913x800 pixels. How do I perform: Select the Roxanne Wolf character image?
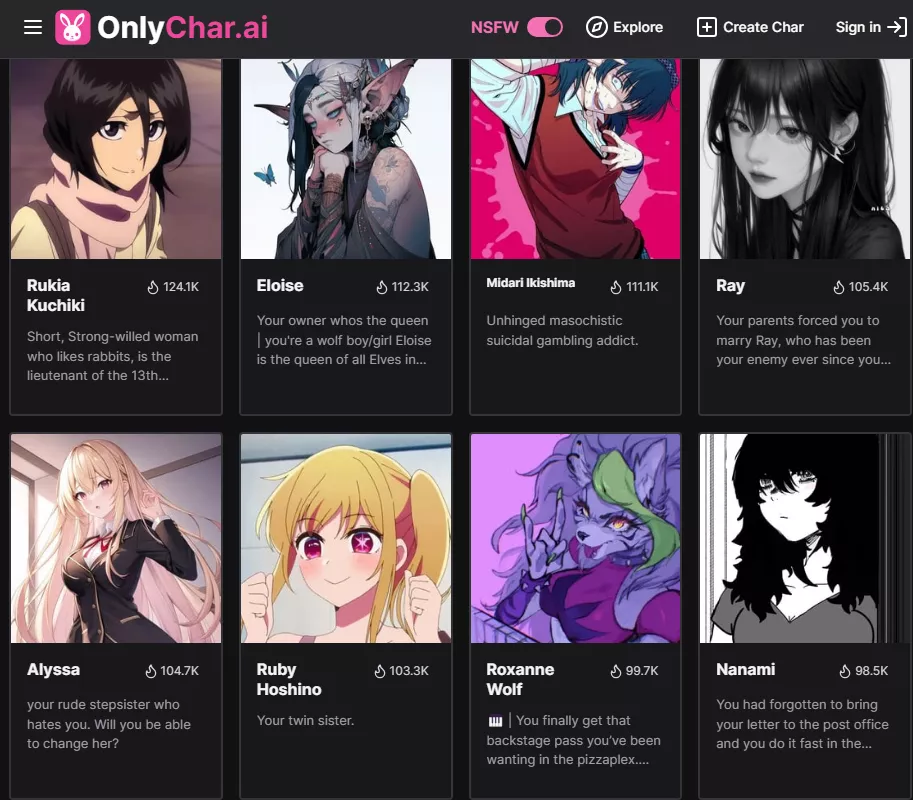[x=575, y=539]
